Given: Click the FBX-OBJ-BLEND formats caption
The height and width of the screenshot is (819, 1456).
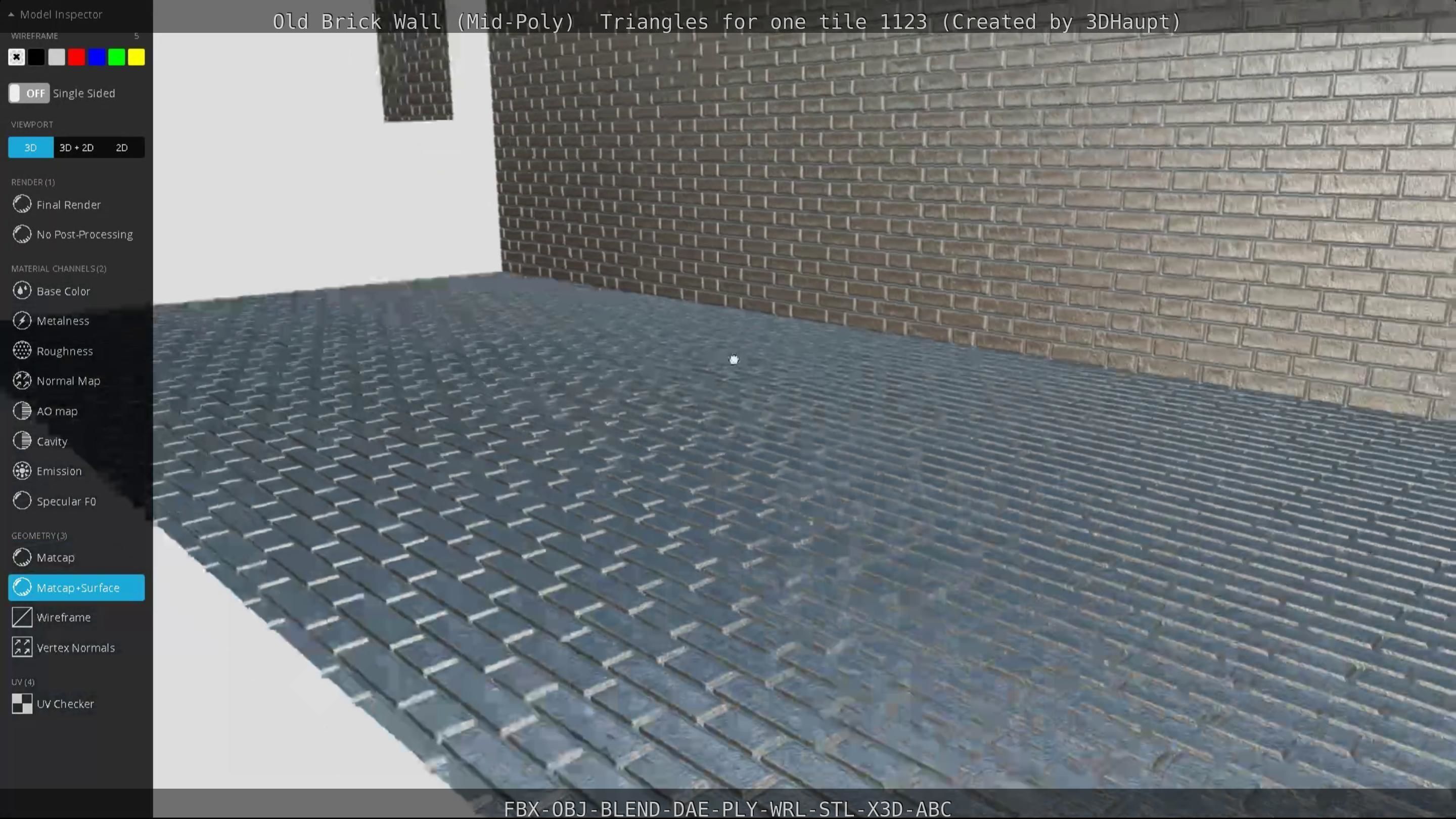Looking at the screenshot, I should (x=727, y=809).
